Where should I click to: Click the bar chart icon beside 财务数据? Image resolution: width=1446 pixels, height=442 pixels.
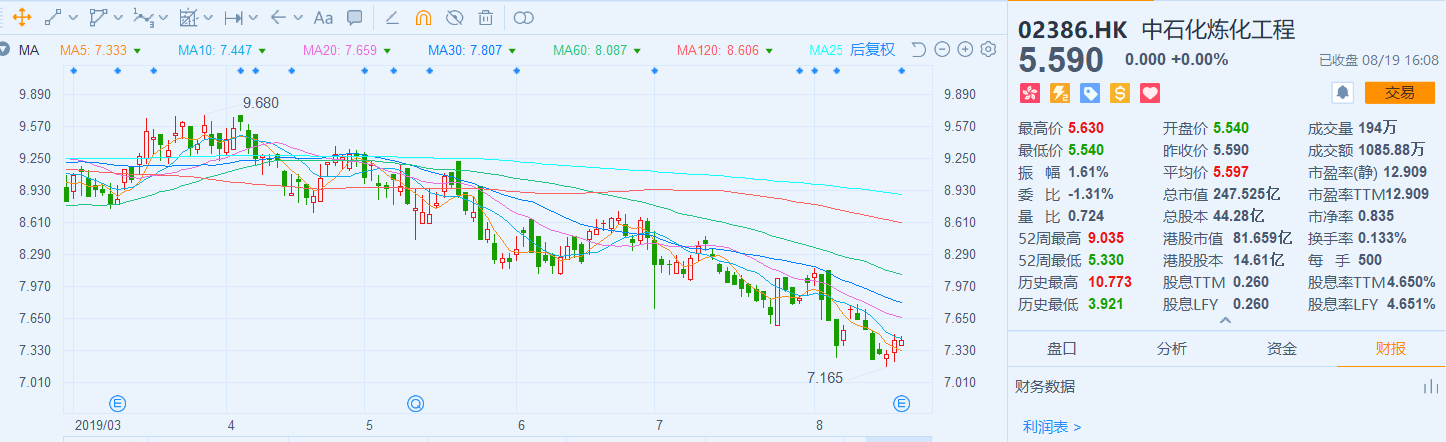(1429, 387)
